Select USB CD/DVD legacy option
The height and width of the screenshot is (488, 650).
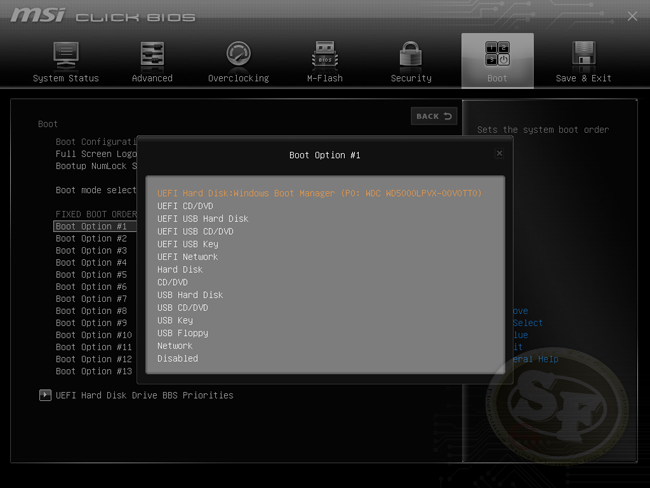pos(182,308)
